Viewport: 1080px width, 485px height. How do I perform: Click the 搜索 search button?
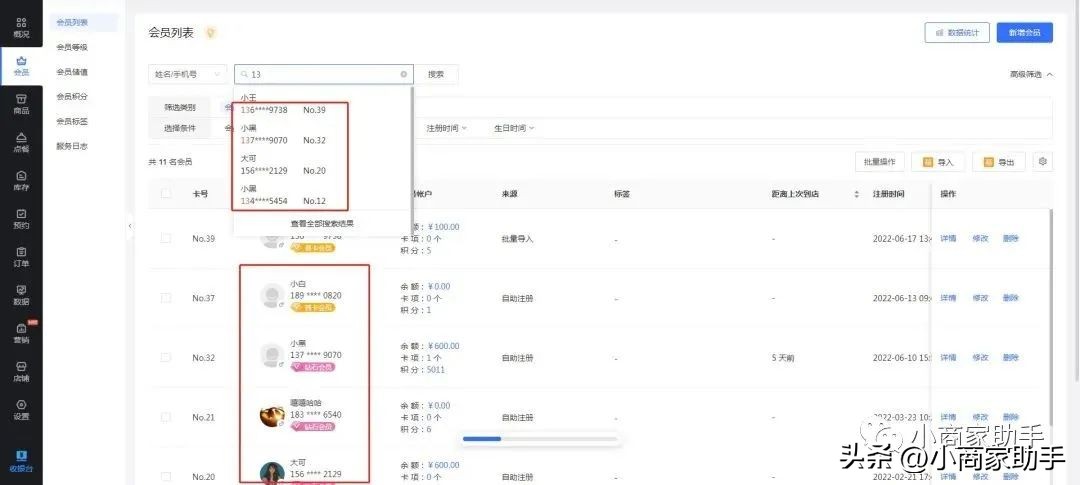coord(436,74)
